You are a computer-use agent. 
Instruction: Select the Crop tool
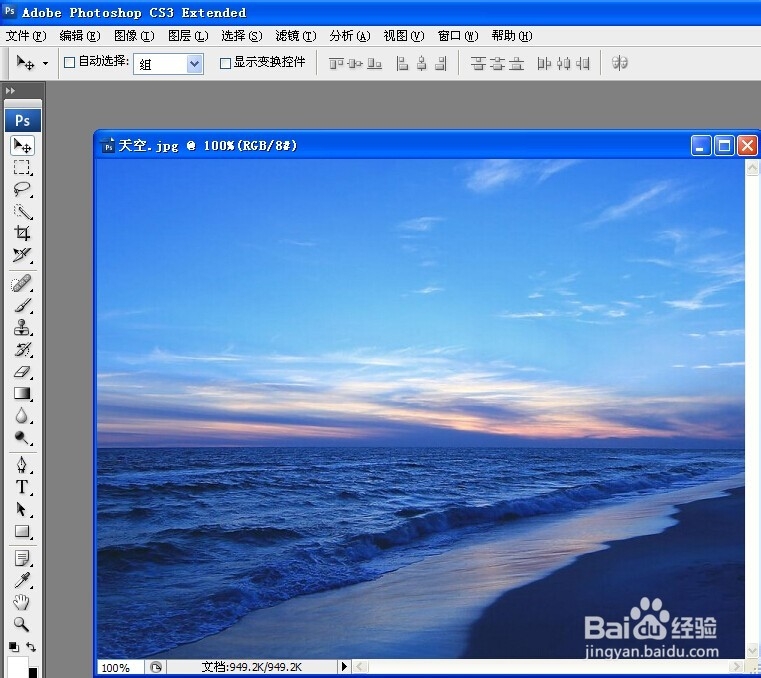tap(22, 233)
